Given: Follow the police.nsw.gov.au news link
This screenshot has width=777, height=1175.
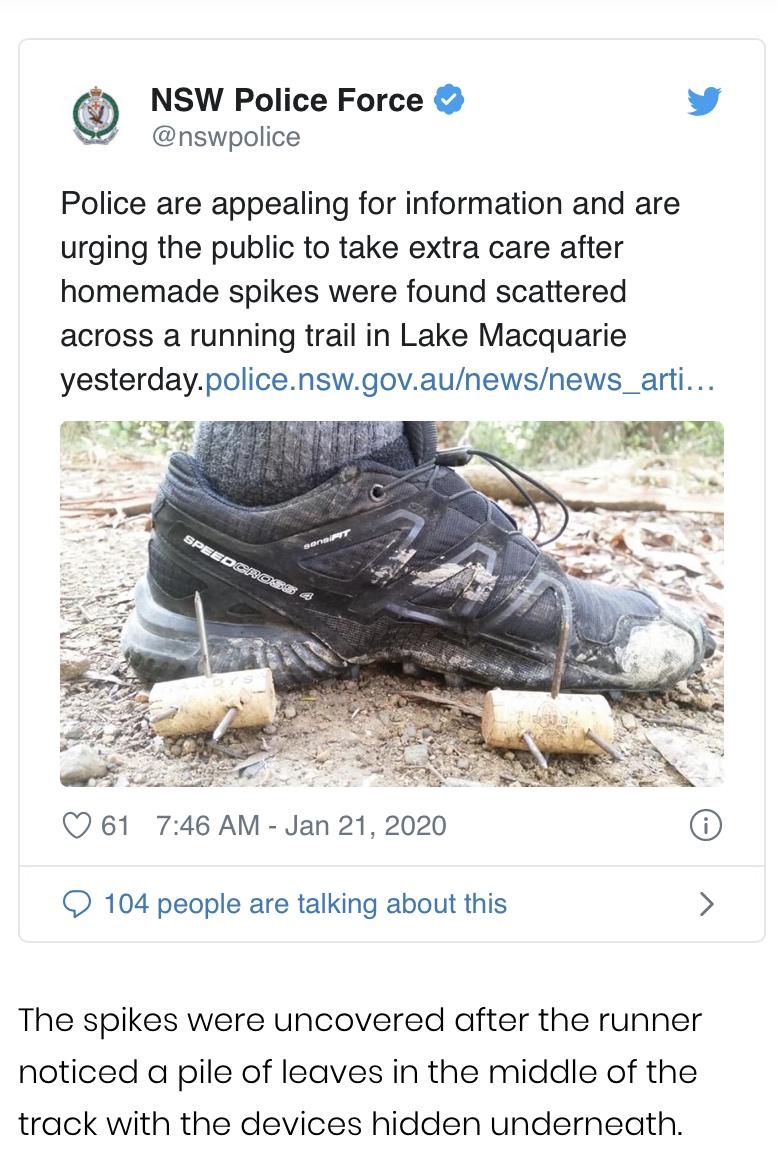Looking at the screenshot, I should [460, 380].
